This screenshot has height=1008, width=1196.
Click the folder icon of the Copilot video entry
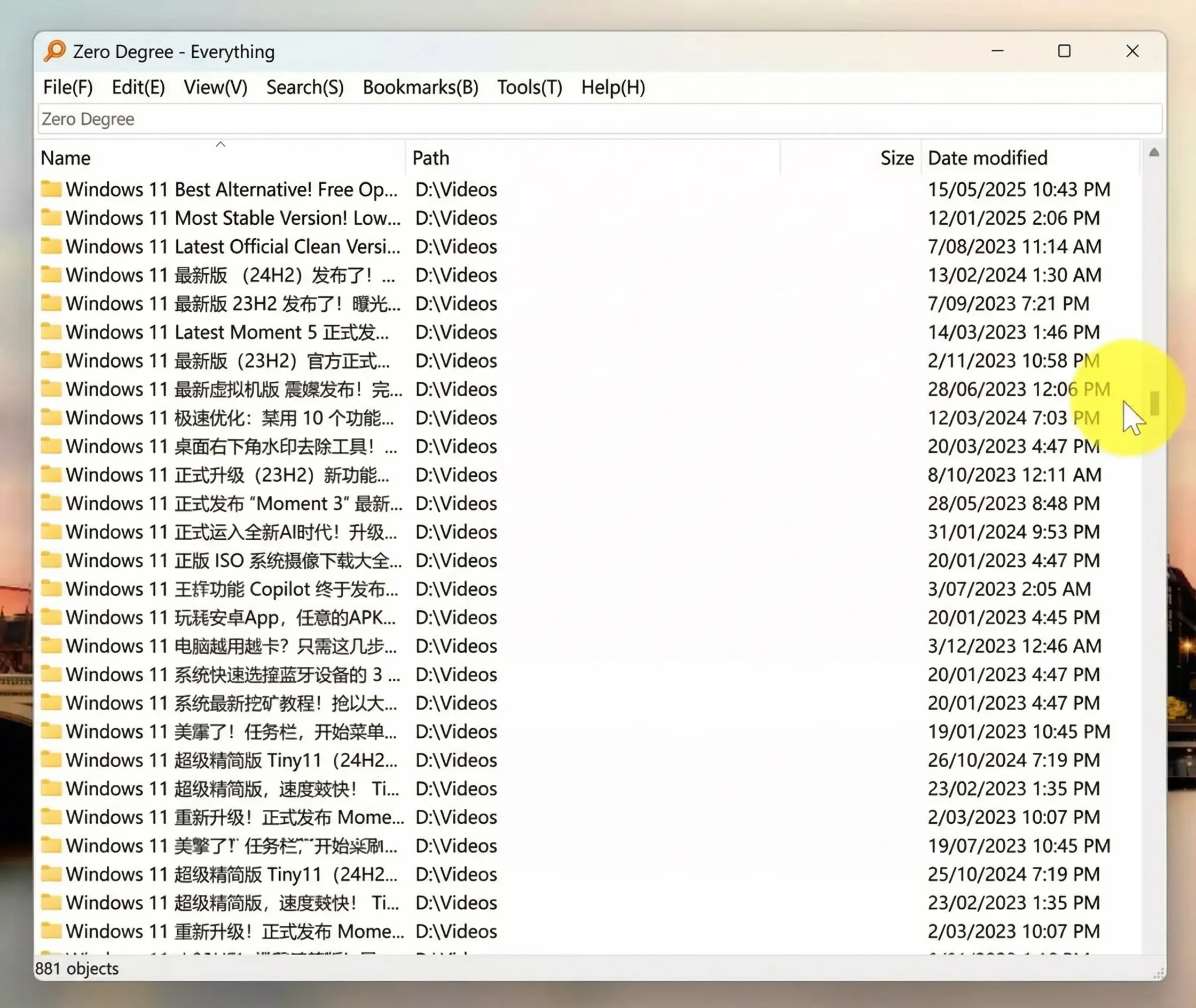[x=51, y=589]
